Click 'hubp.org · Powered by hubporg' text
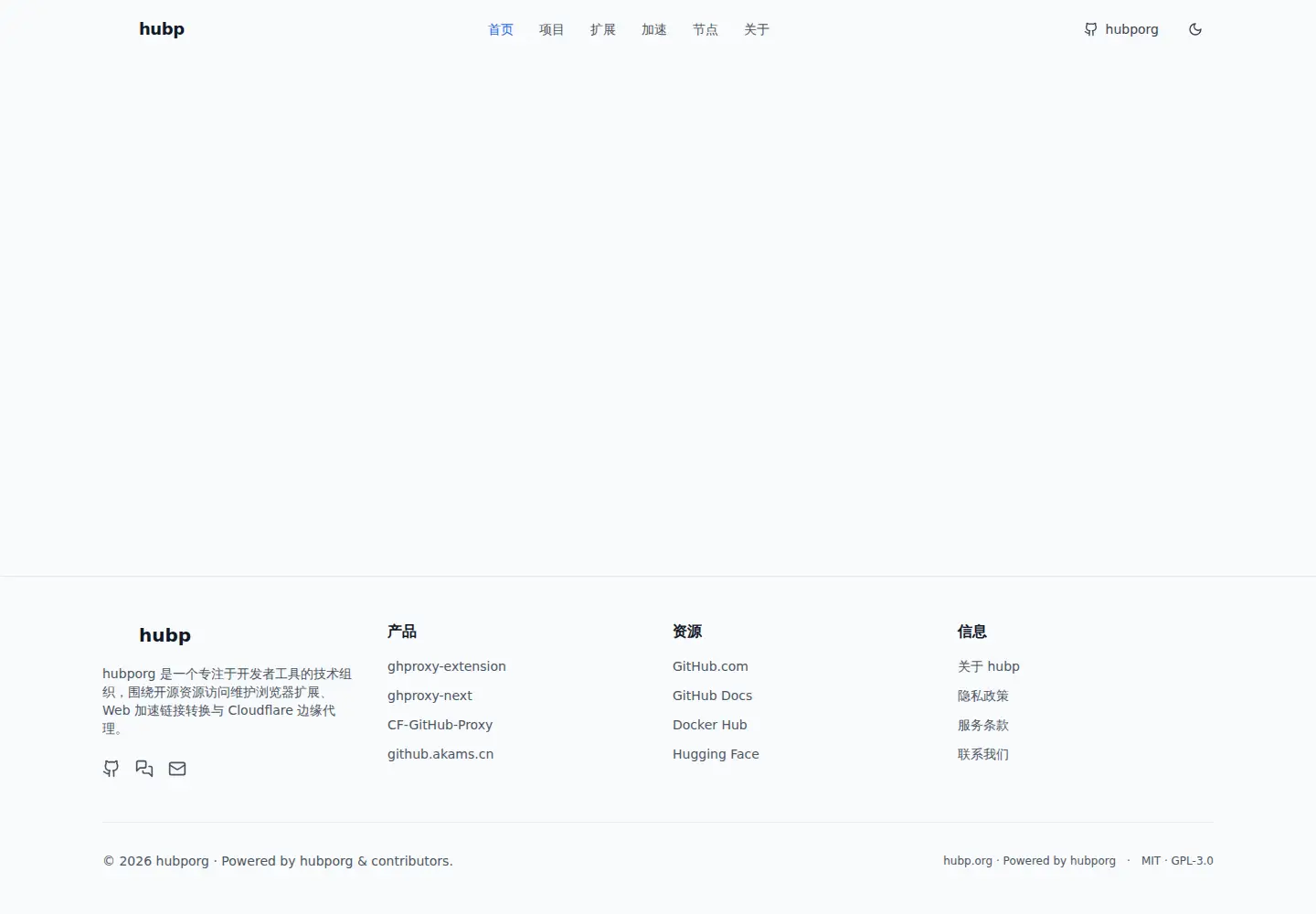1316x914 pixels. click(1029, 861)
